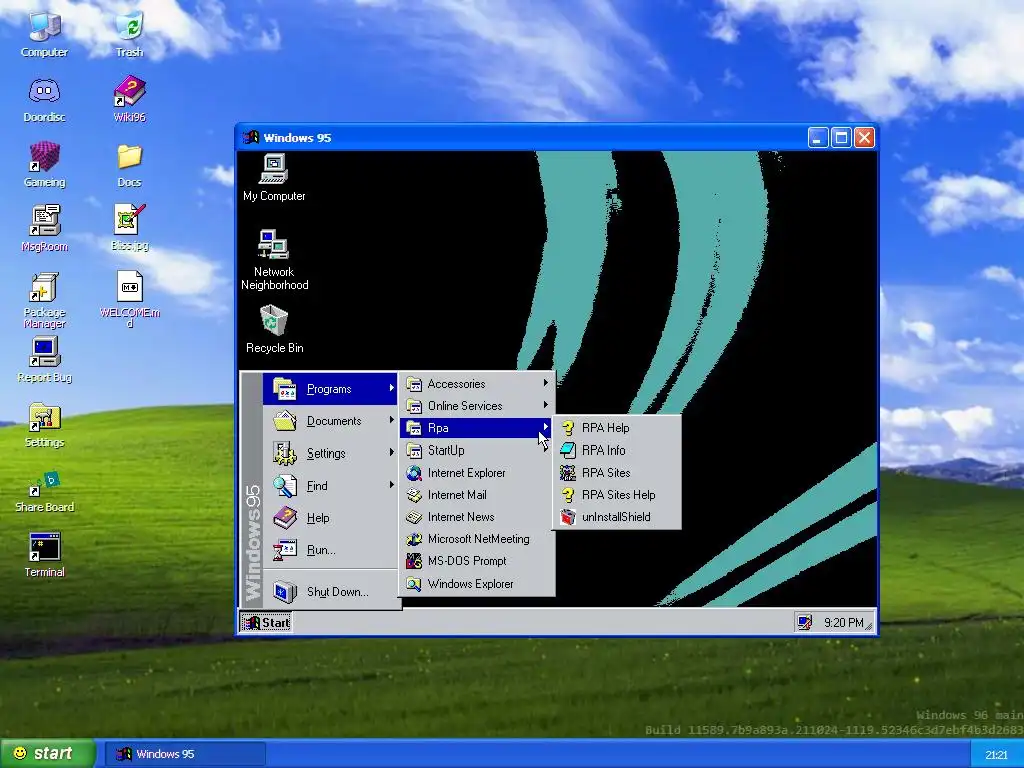Click the Windows 95 window resize grip

click(869, 626)
